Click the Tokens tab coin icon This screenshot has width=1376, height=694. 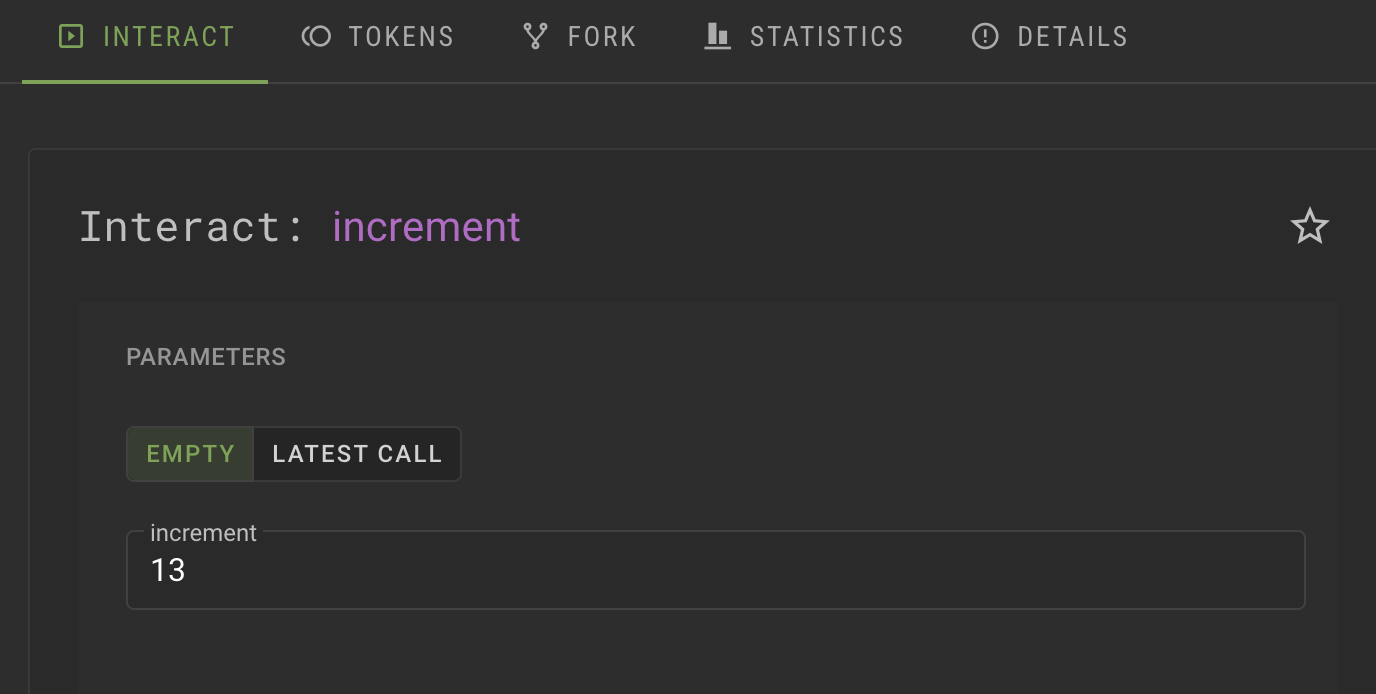click(x=316, y=37)
